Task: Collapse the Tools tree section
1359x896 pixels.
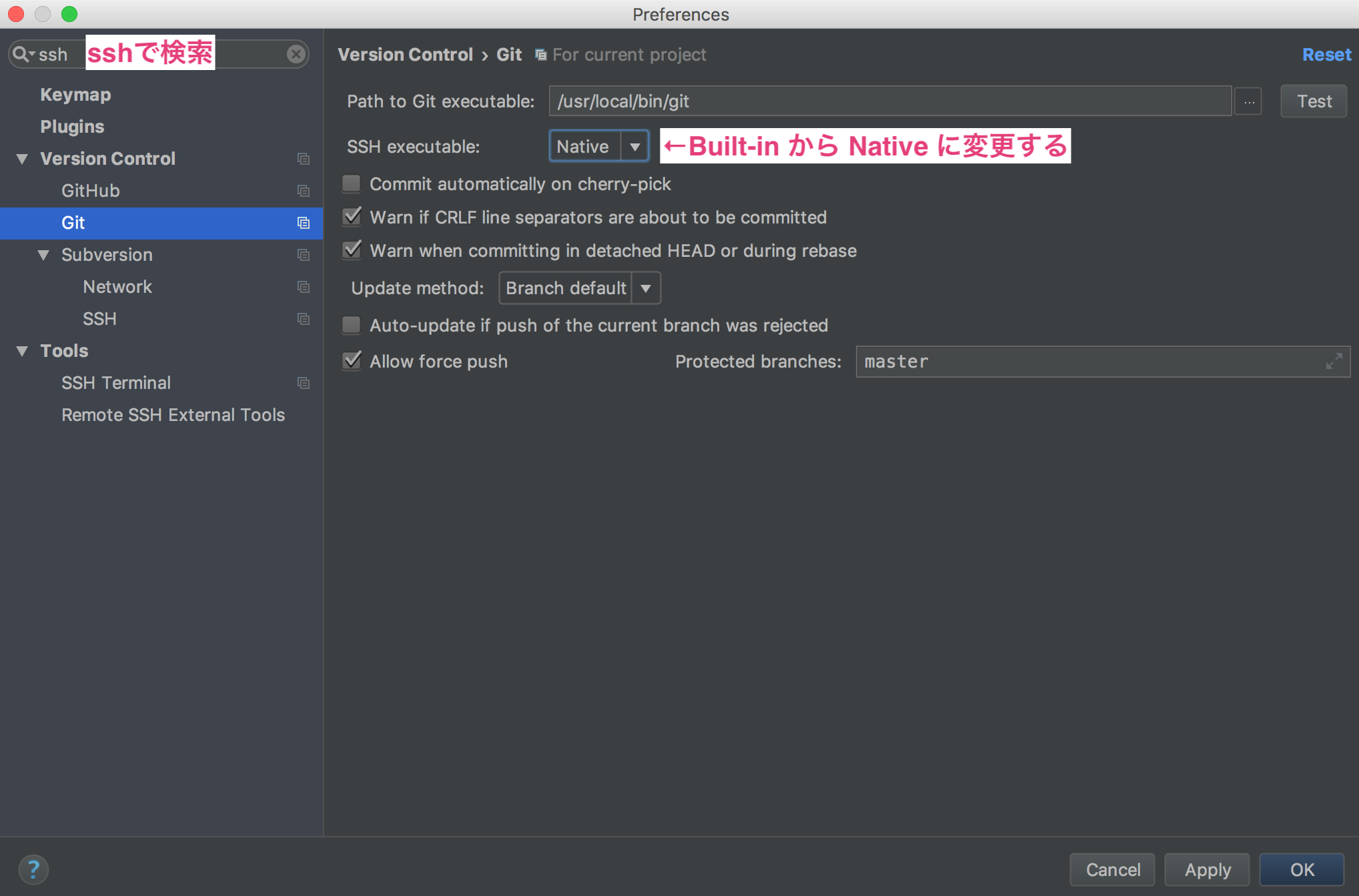Action: (x=23, y=351)
